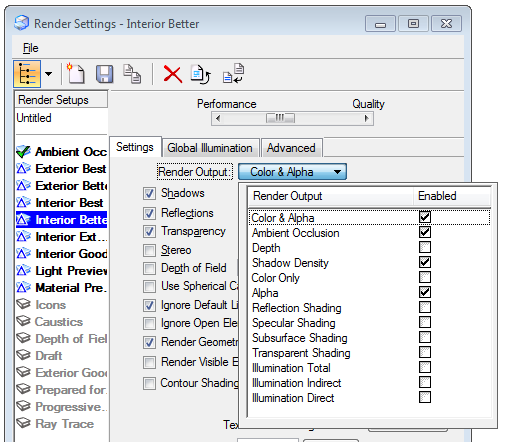Click the Render Output column header
Viewport: 505px width, 442px height.
click(x=330, y=196)
